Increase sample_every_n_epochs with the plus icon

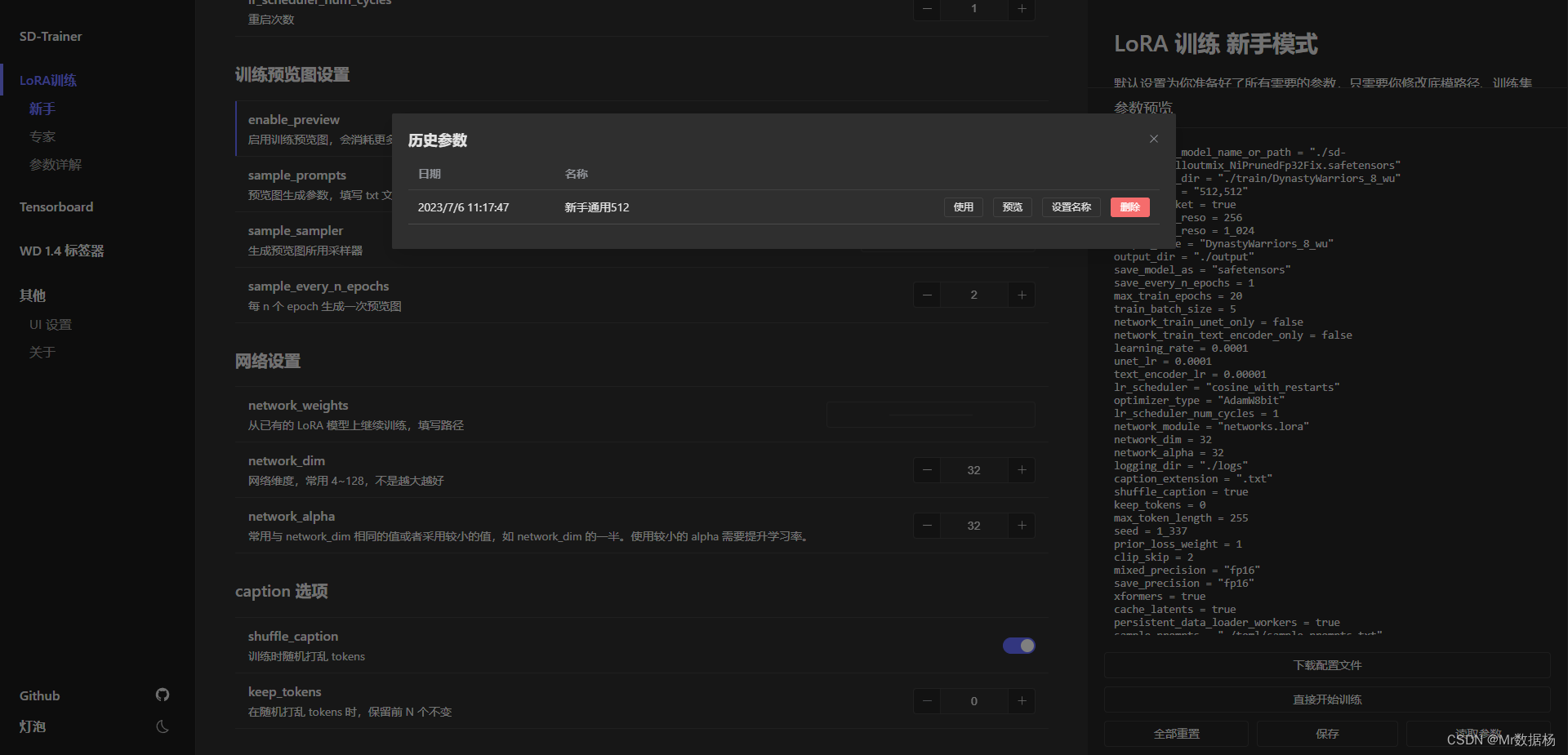point(1022,295)
